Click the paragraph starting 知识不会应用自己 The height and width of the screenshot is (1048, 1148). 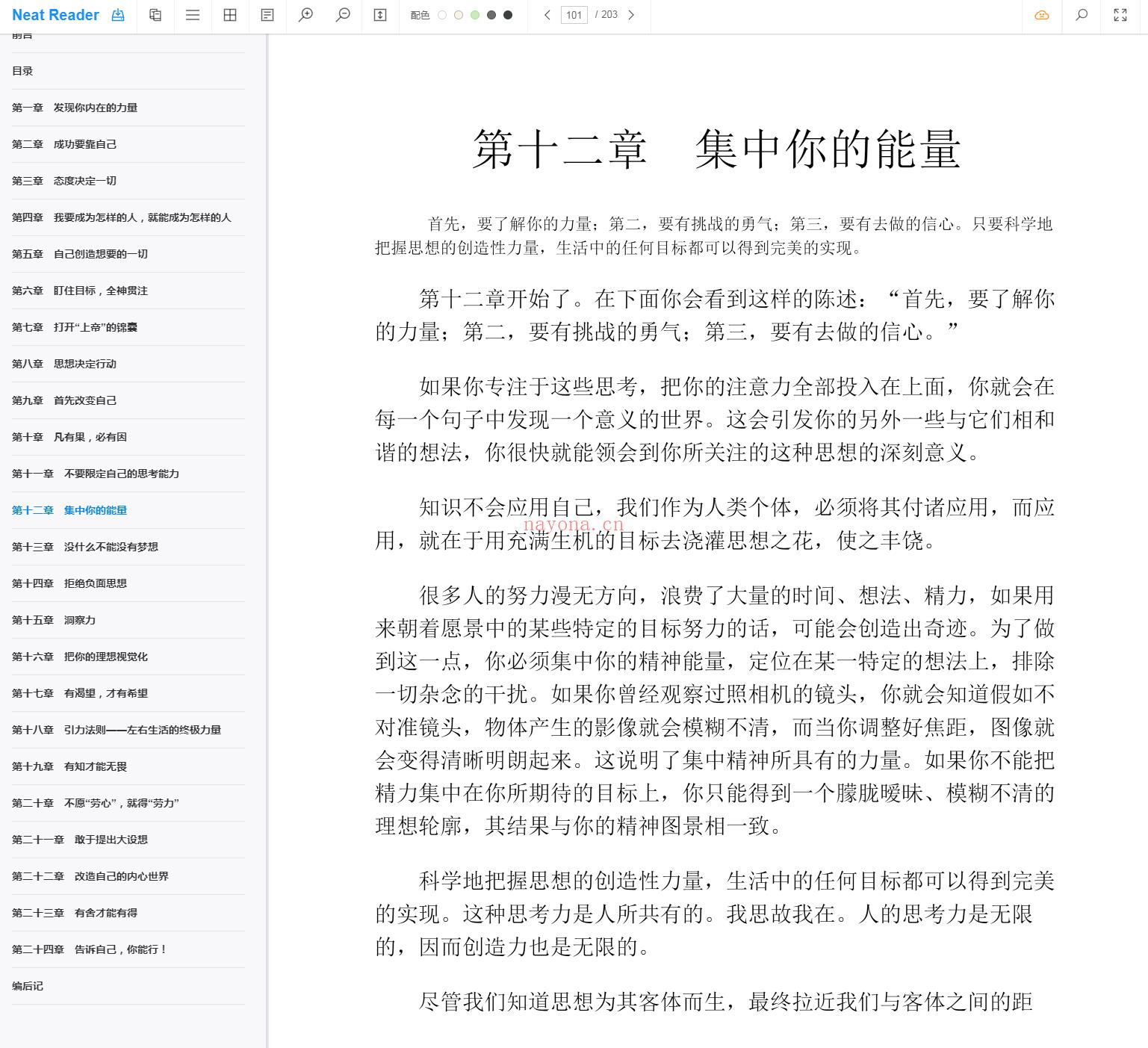coord(715,524)
